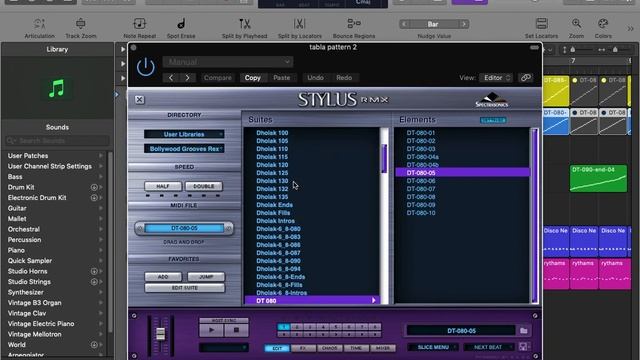The height and width of the screenshot is (360, 640).
Task: Open the View Editor dropdown
Action: 496,78
